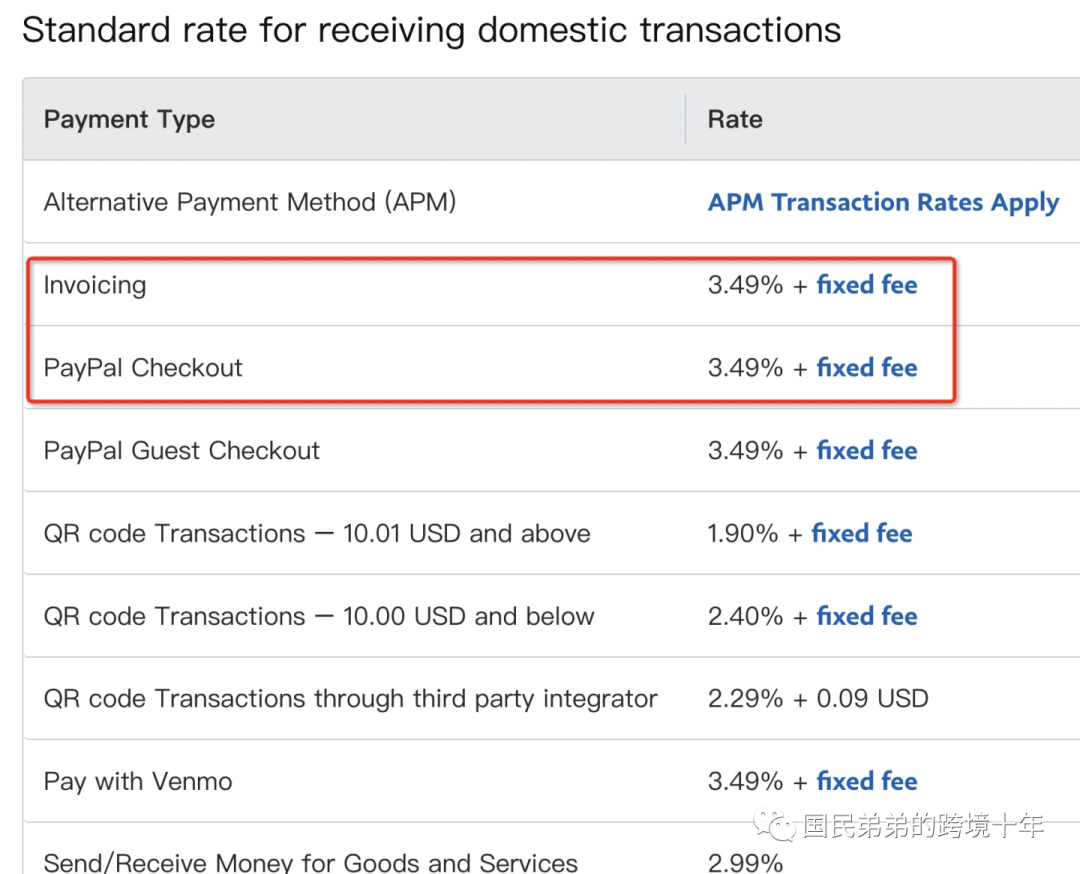Follow fixed fee link for PayPal Guest Checkout
1080x874 pixels.
tap(866, 451)
